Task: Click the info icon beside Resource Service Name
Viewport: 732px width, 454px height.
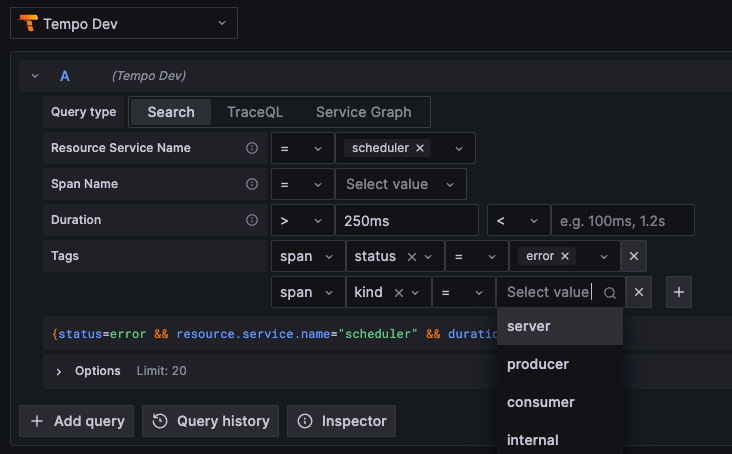Action: 252,148
